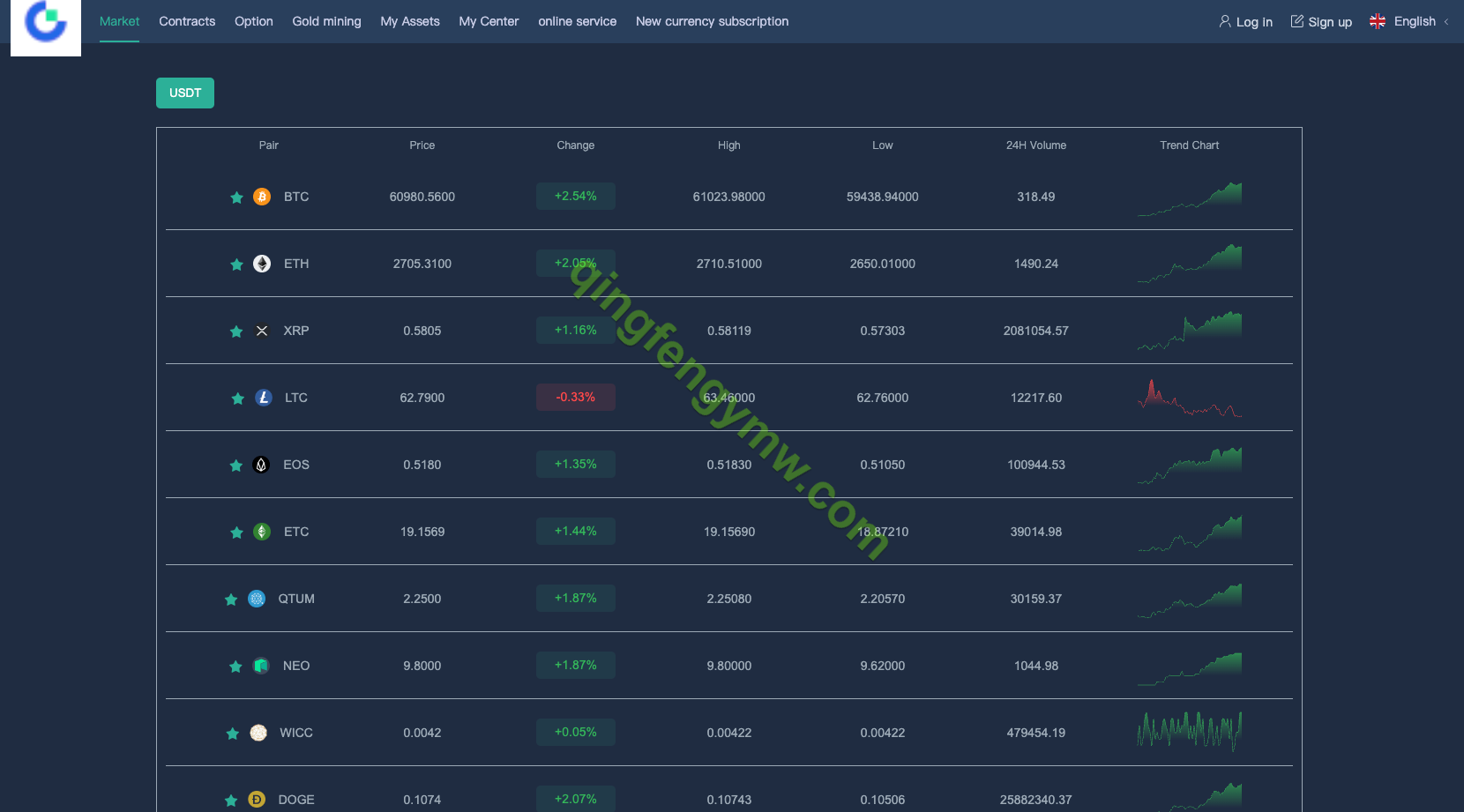Click the QTUM coin icon
The image size is (1464, 812).
(x=257, y=599)
